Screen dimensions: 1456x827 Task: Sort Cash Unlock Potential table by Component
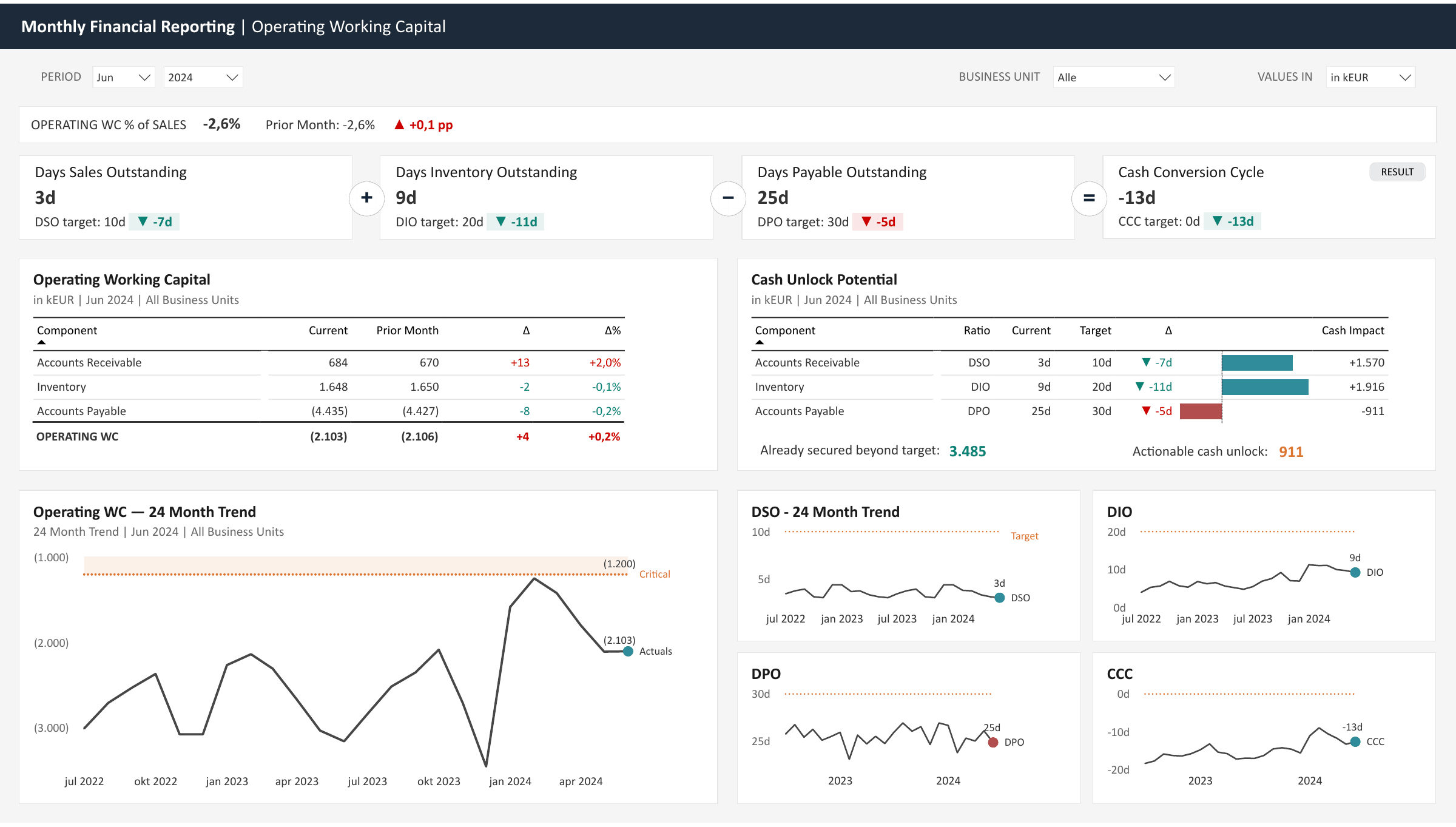coord(785,331)
